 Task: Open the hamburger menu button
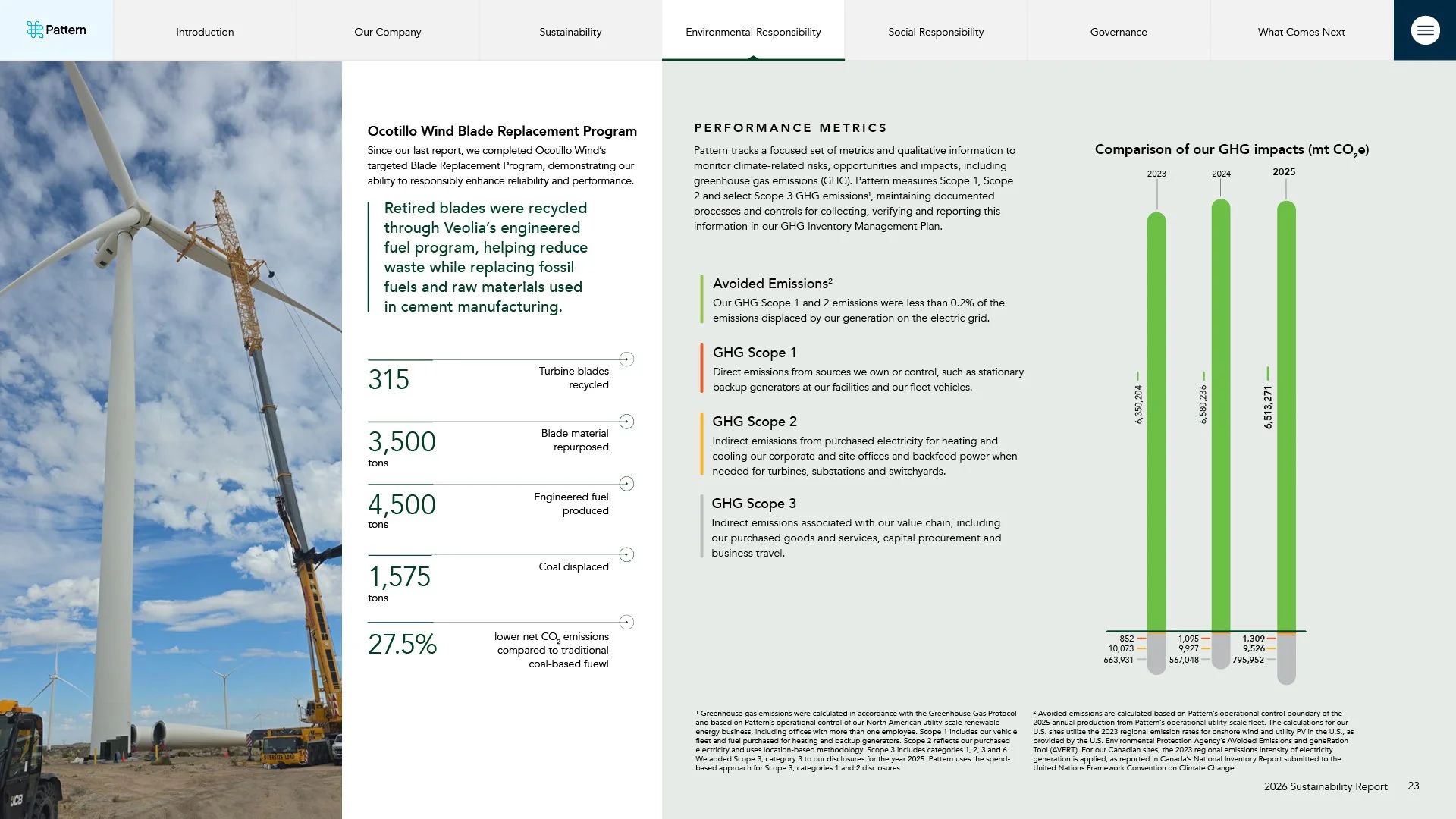click(1425, 30)
